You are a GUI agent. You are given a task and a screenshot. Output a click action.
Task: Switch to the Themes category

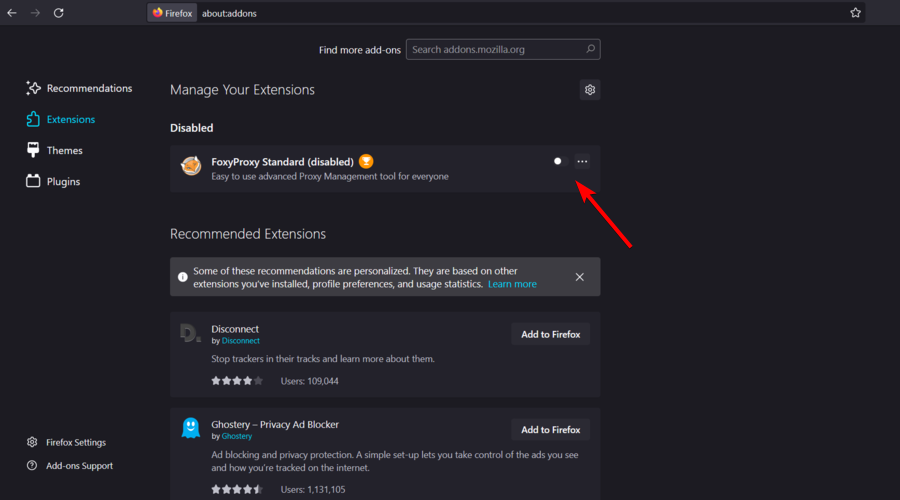(55, 150)
